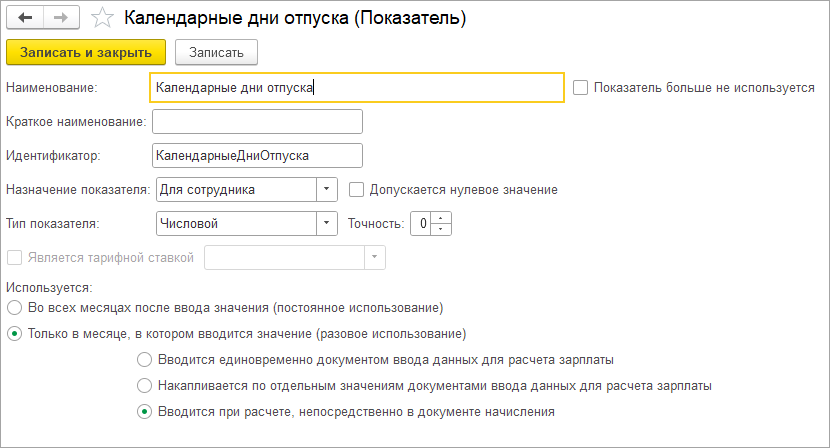Toggle 'Допускается нулевое значение' checkbox
The height and width of the screenshot is (448, 830).
pyautogui.click(x=356, y=190)
